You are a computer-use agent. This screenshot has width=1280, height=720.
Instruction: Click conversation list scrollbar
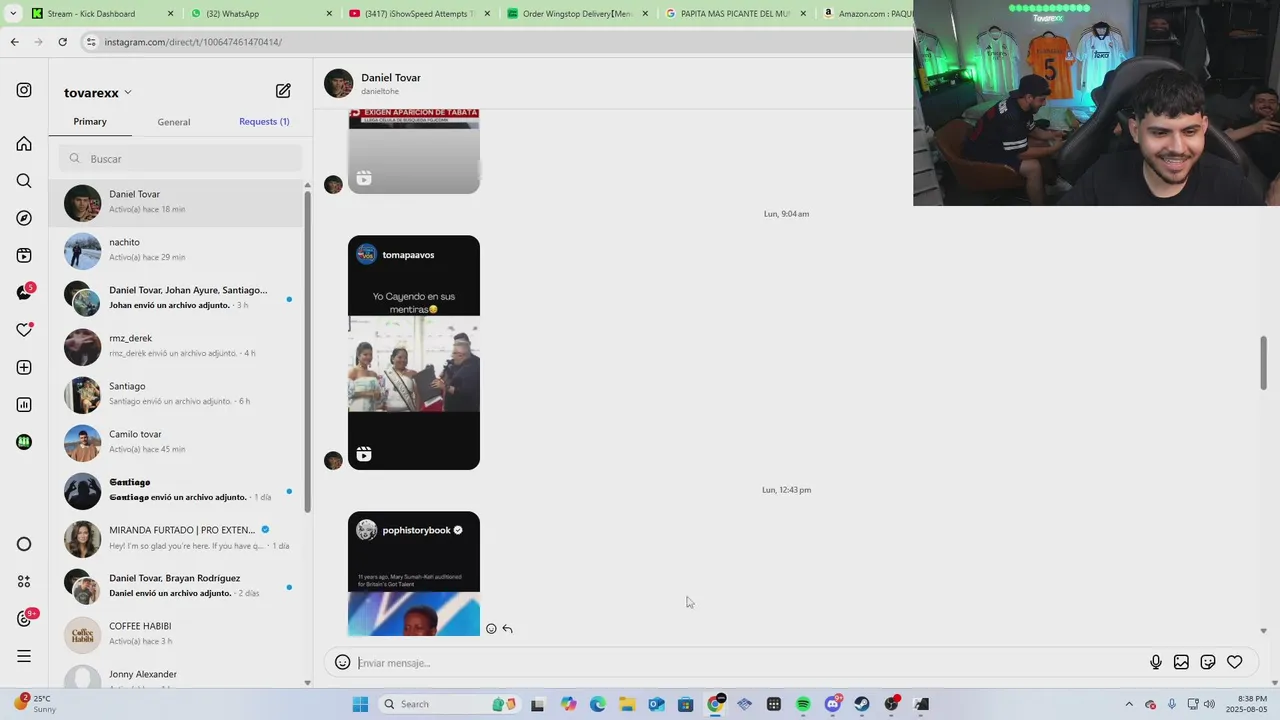pos(307,350)
